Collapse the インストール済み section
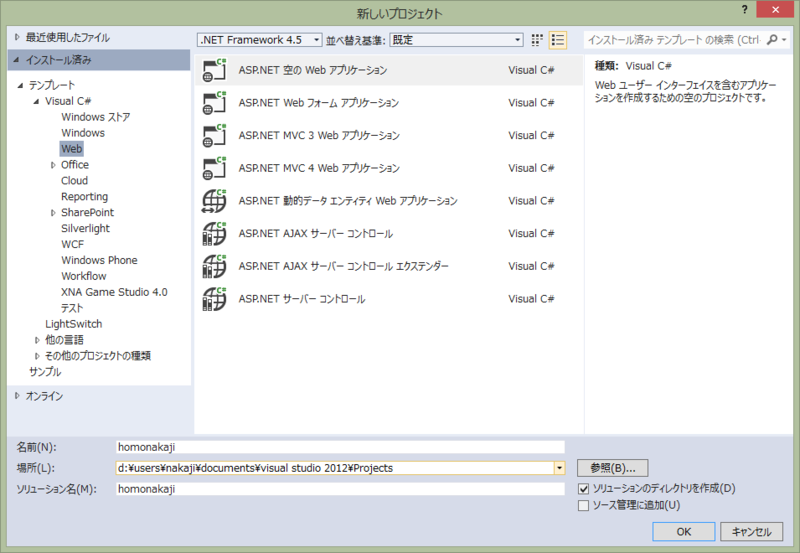This screenshot has width=800, height=553. coord(17,60)
